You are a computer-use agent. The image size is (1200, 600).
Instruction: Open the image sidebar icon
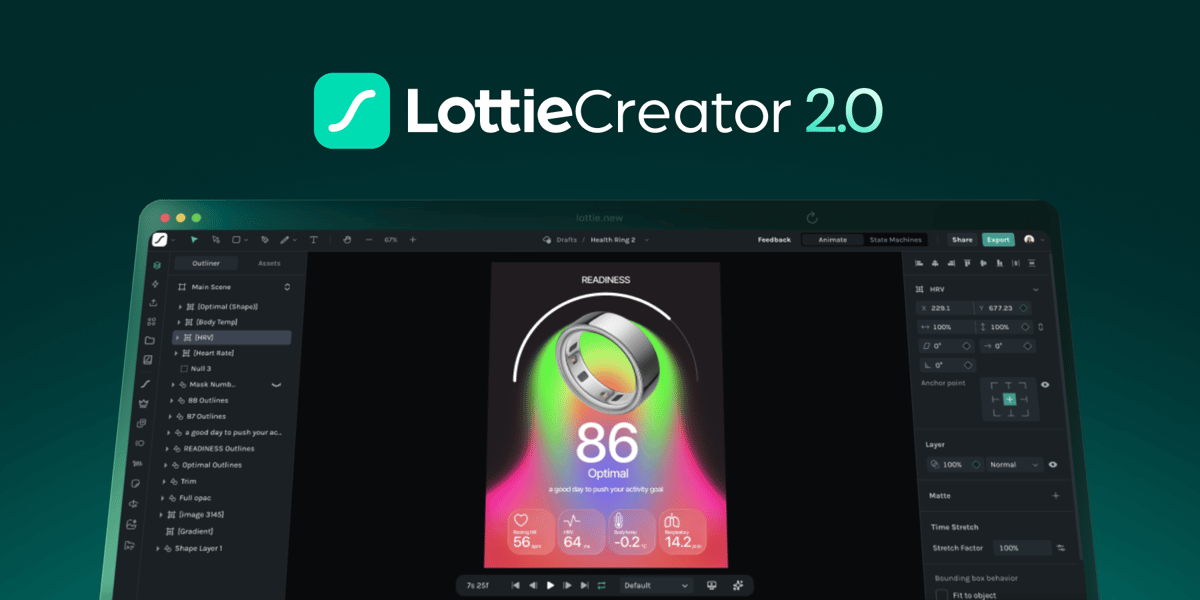[x=149, y=359]
